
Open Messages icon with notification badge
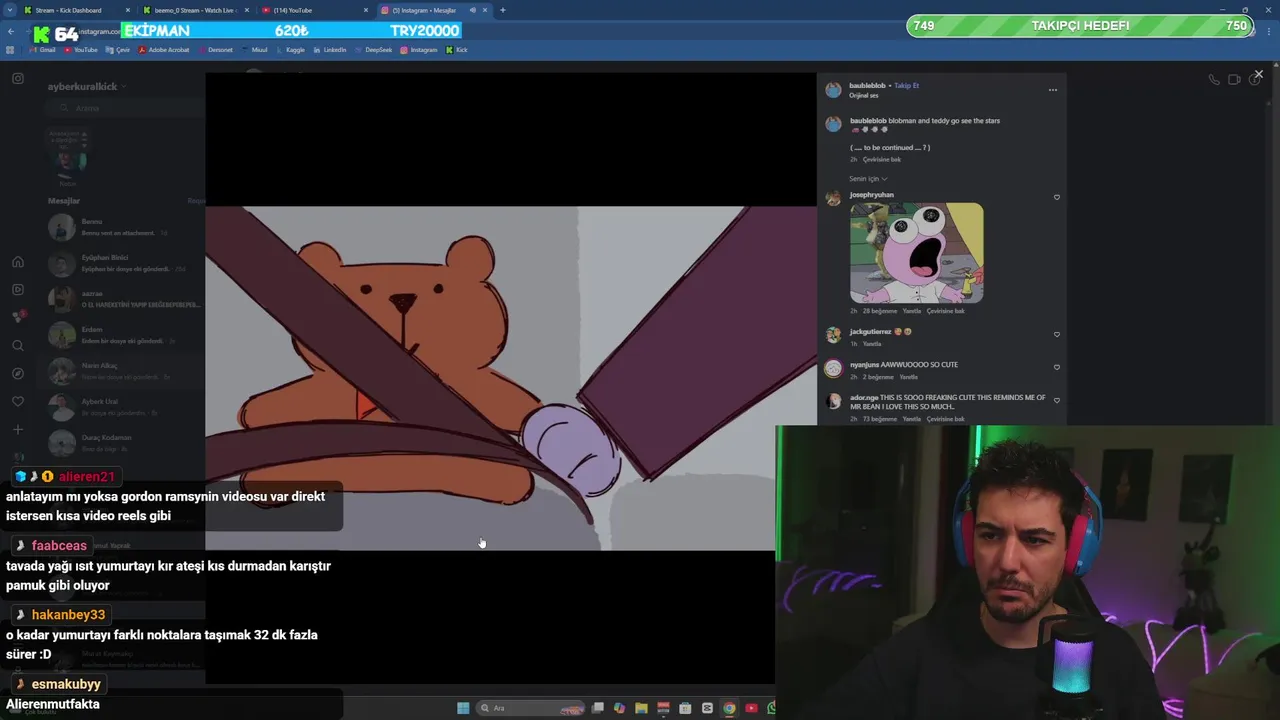[18, 317]
